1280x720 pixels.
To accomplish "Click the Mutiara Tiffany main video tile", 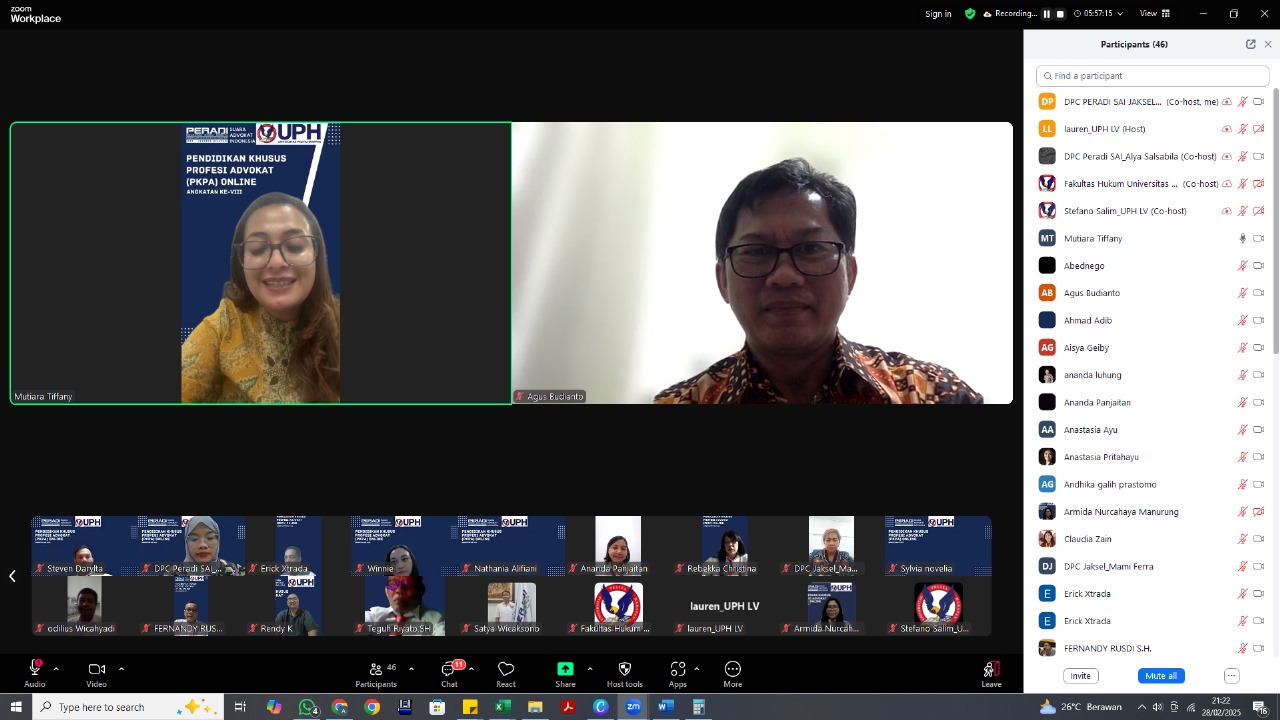I will pos(261,263).
